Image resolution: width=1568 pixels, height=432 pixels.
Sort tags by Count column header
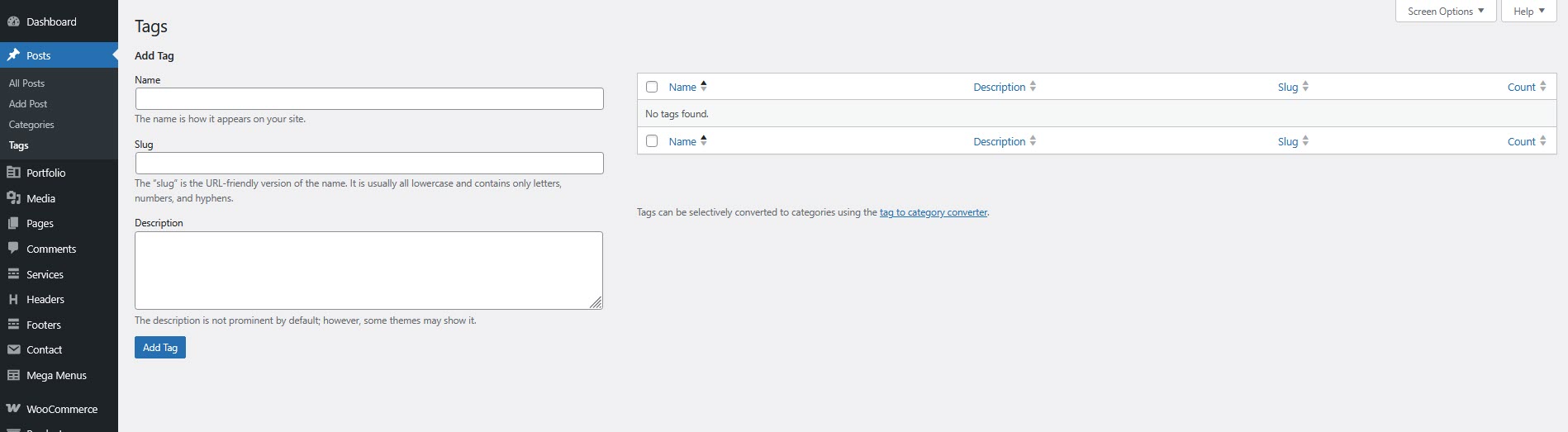[x=1521, y=87]
